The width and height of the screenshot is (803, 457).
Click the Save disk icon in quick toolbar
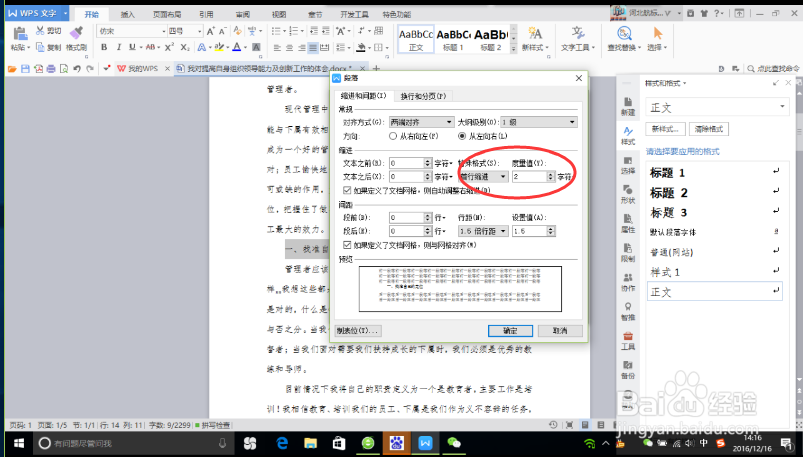[25, 69]
